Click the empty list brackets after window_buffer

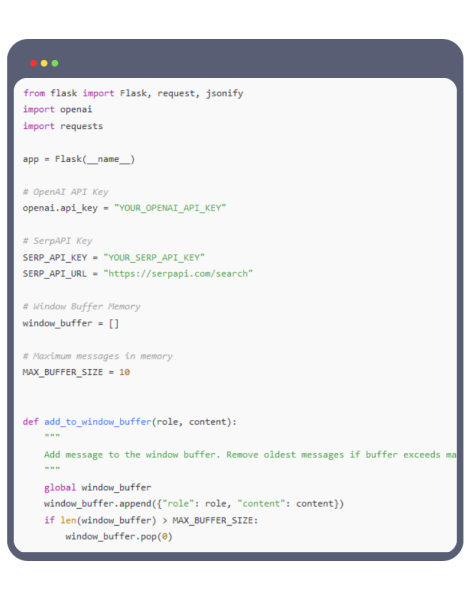coord(114,323)
